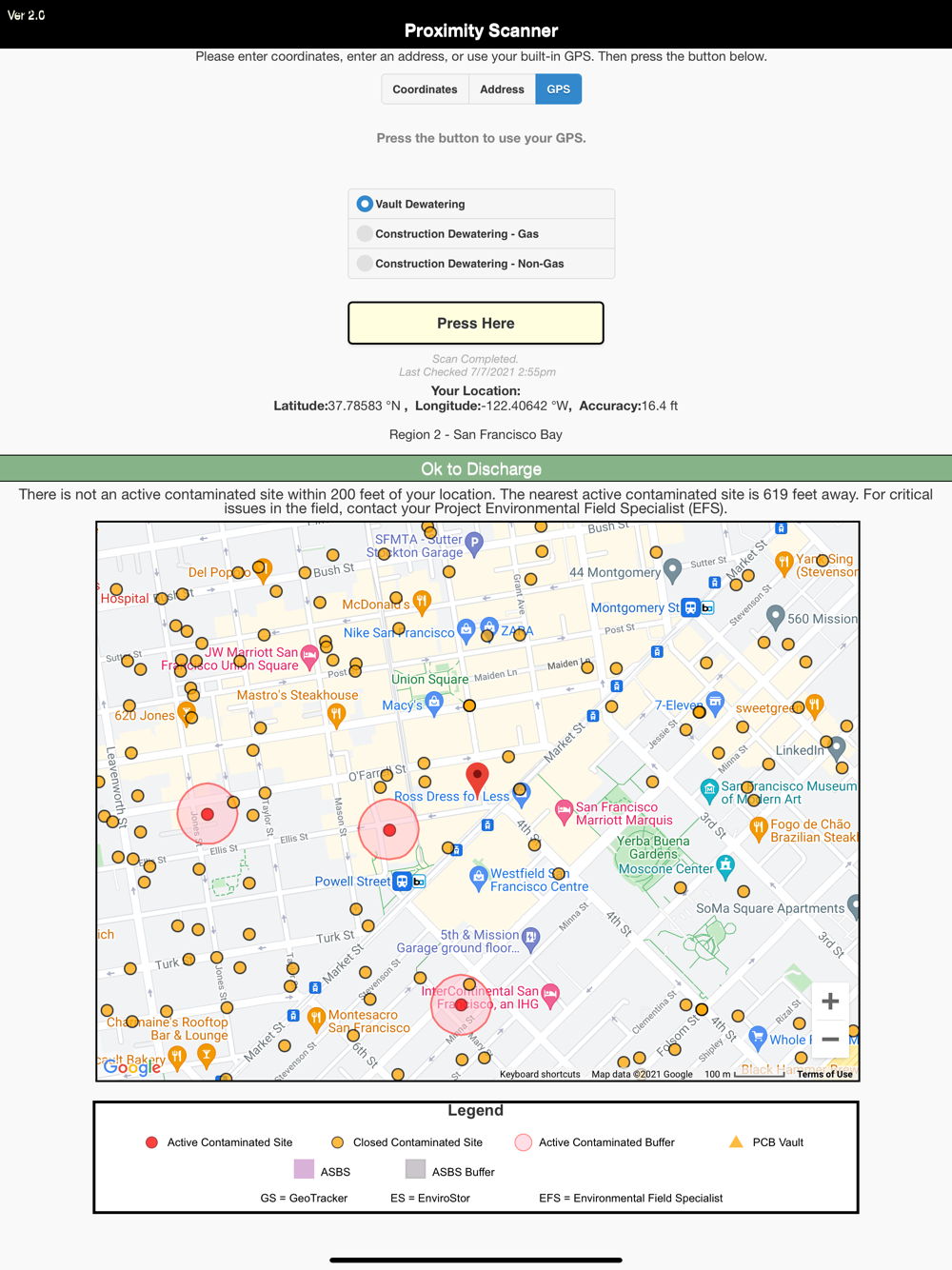Tap the McDonald's restaurant marker
The width and height of the screenshot is (952, 1270).
pyautogui.click(x=423, y=602)
